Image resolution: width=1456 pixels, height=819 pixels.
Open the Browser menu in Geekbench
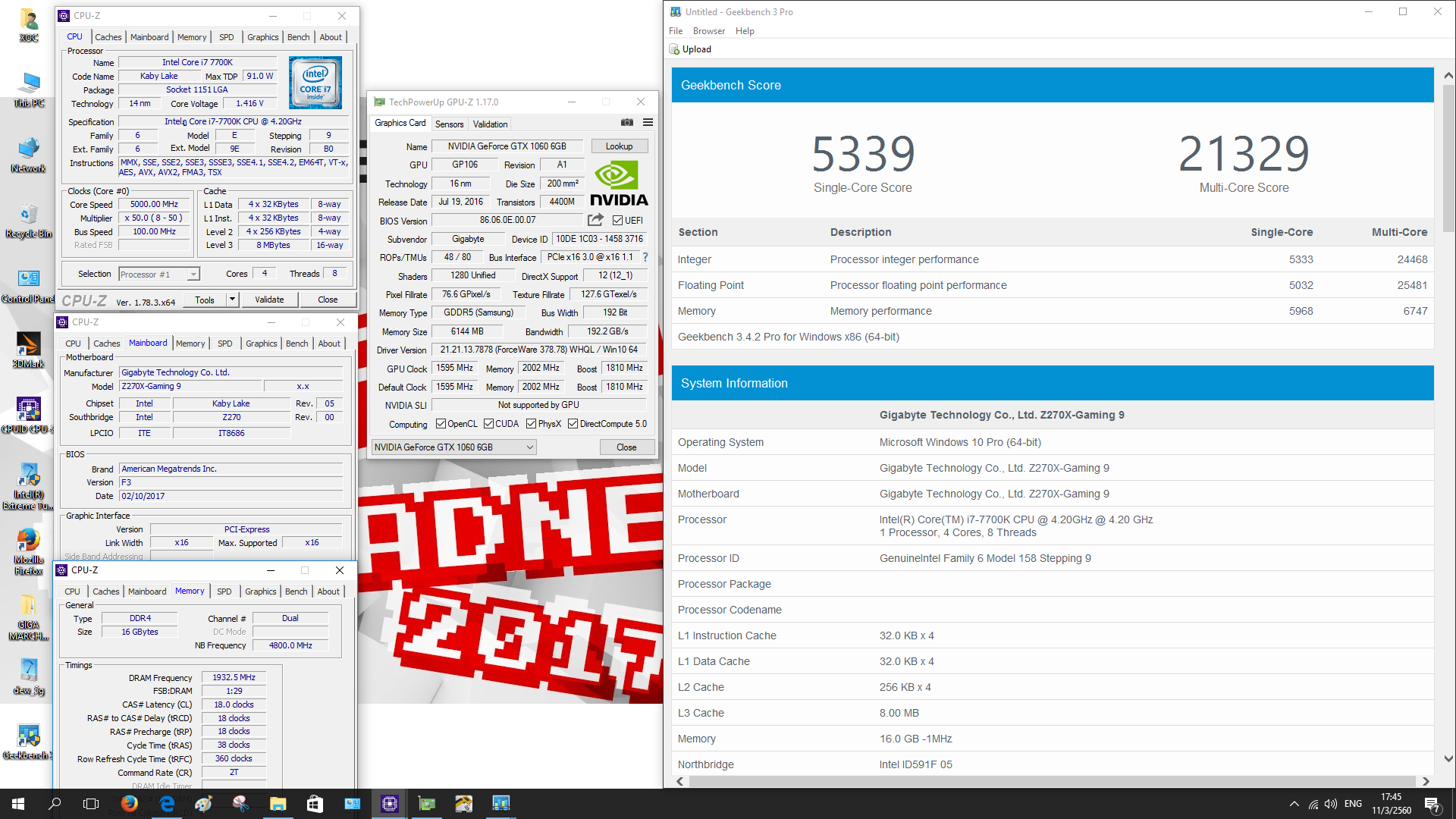[709, 31]
